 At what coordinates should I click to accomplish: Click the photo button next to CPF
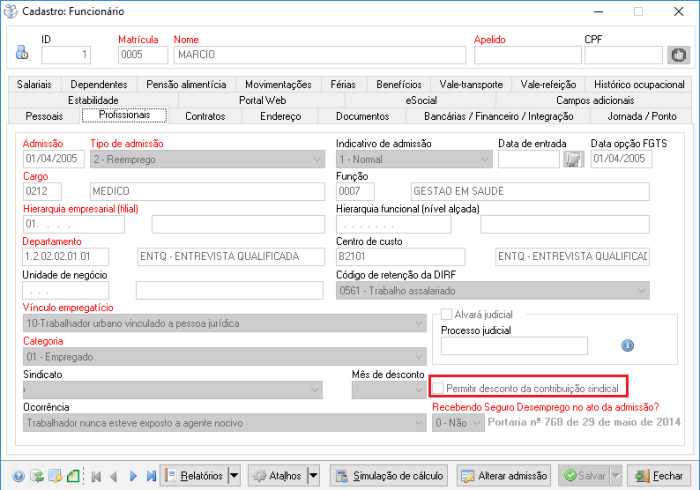678,55
